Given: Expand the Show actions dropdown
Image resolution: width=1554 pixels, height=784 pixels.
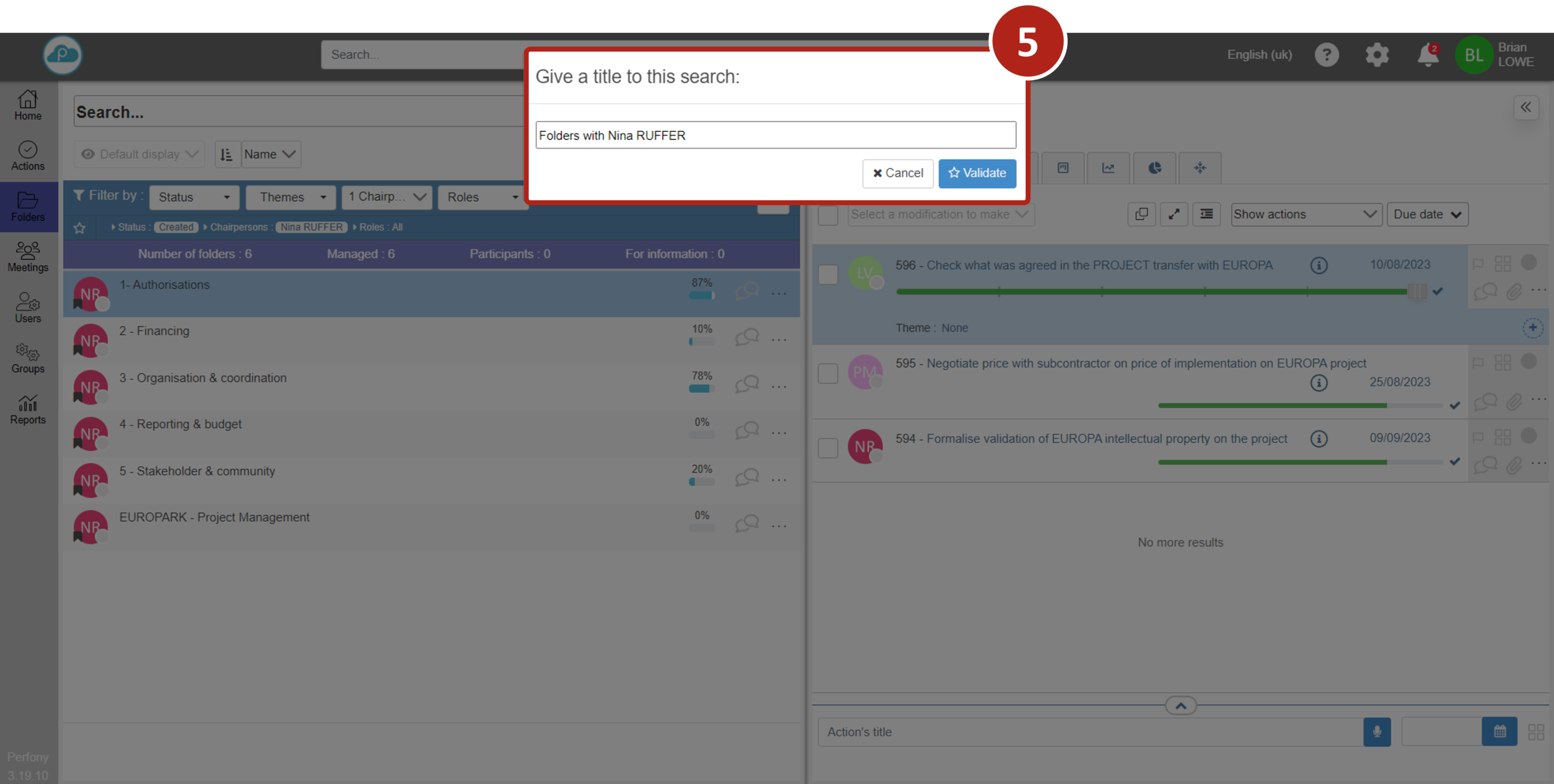Looking at the screenshot, I should (1305, 214).
